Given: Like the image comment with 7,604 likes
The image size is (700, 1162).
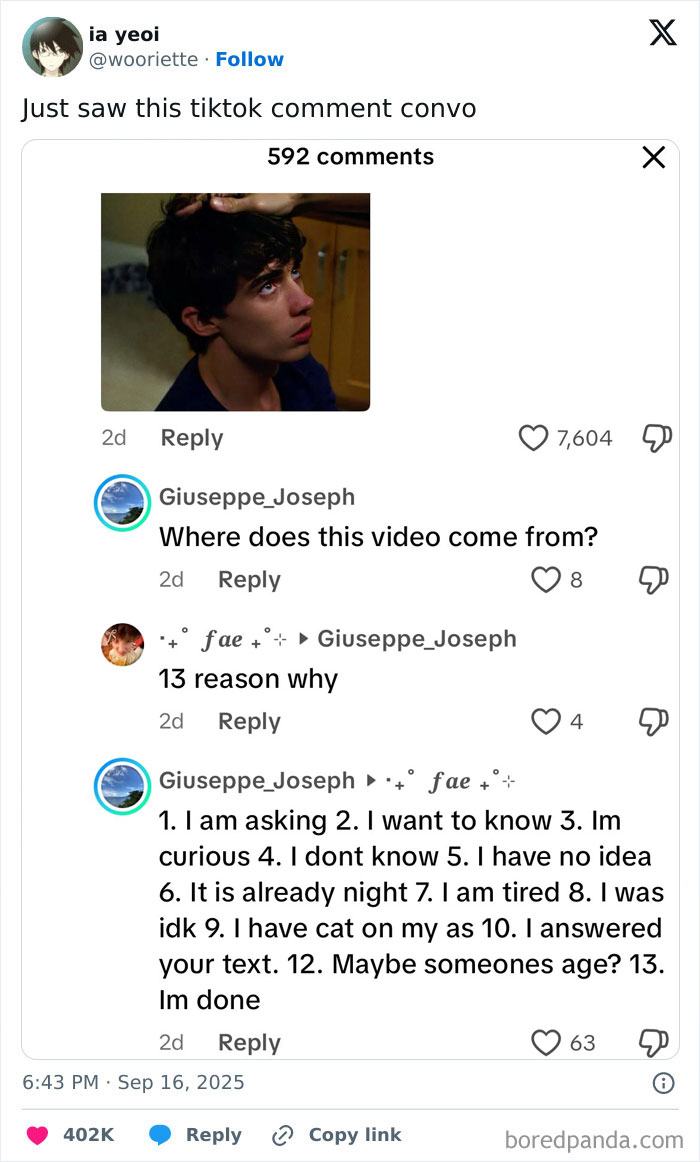Looking at the screenshot, I should pyautogui.click(x=535, y=438).
